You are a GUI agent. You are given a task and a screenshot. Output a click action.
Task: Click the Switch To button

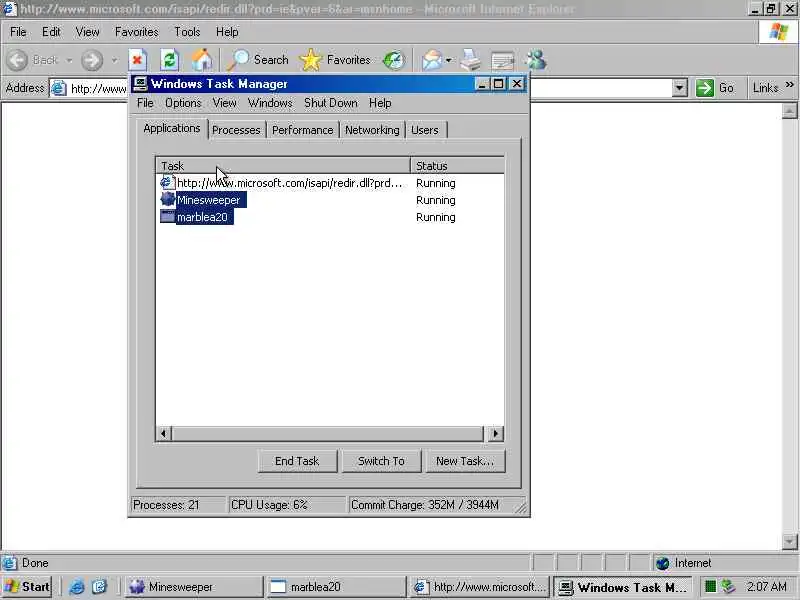[x=381, y=461]
